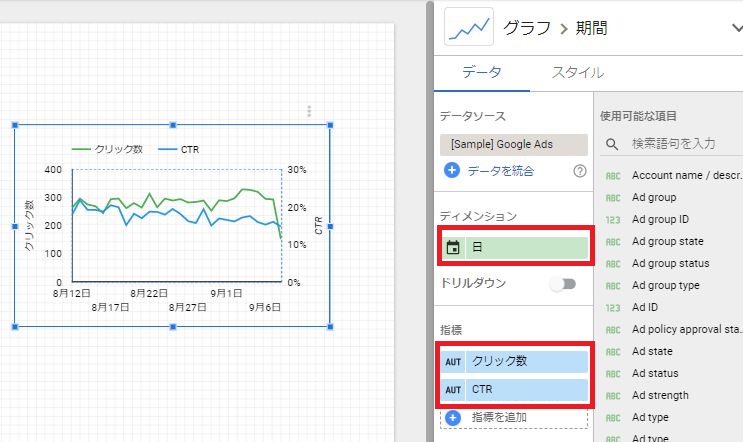Click the ABC type icon beside Ad group
The image size is (743, 442).
613,198
